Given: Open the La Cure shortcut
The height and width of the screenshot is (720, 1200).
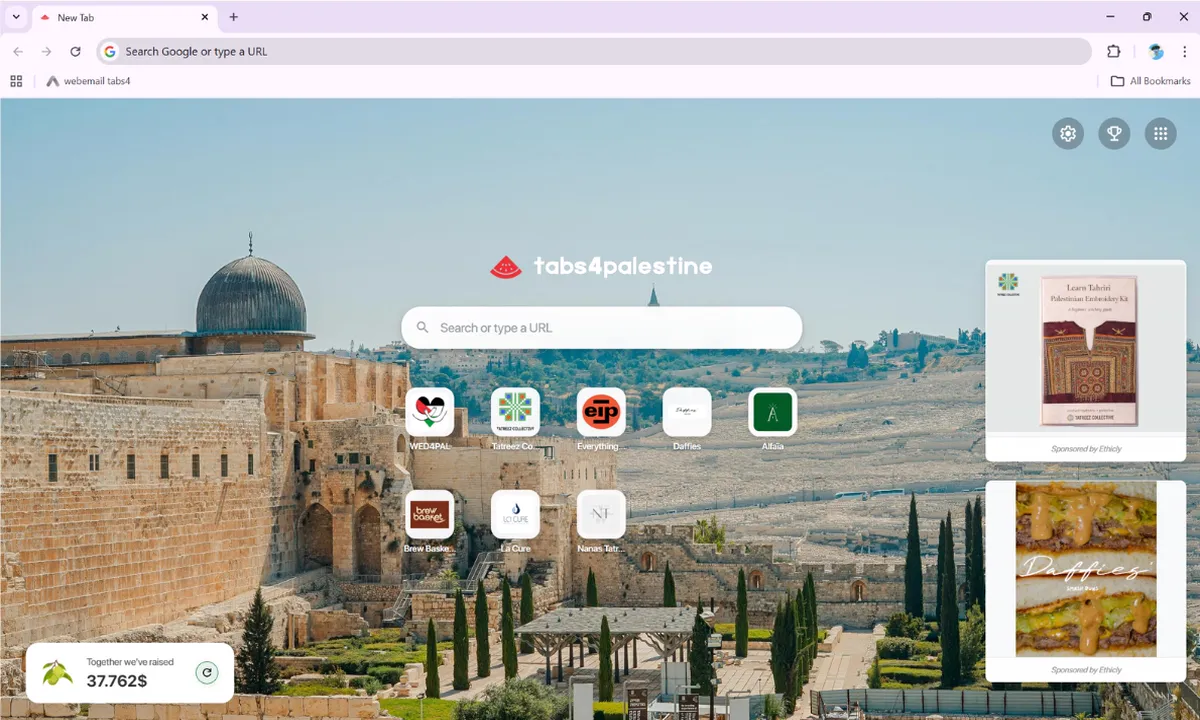Looking at the screenshot, I should 515,515.
